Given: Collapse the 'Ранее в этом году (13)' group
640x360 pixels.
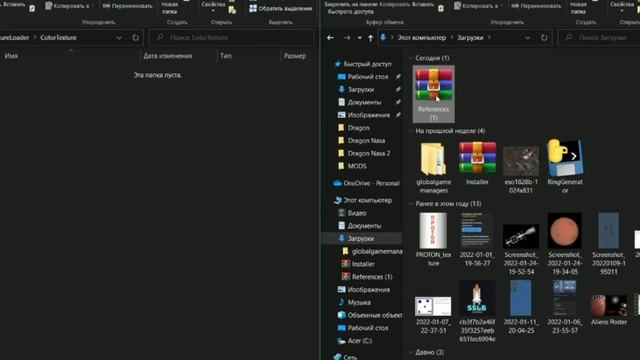Looking at the screenshot, I should point(411,204).
